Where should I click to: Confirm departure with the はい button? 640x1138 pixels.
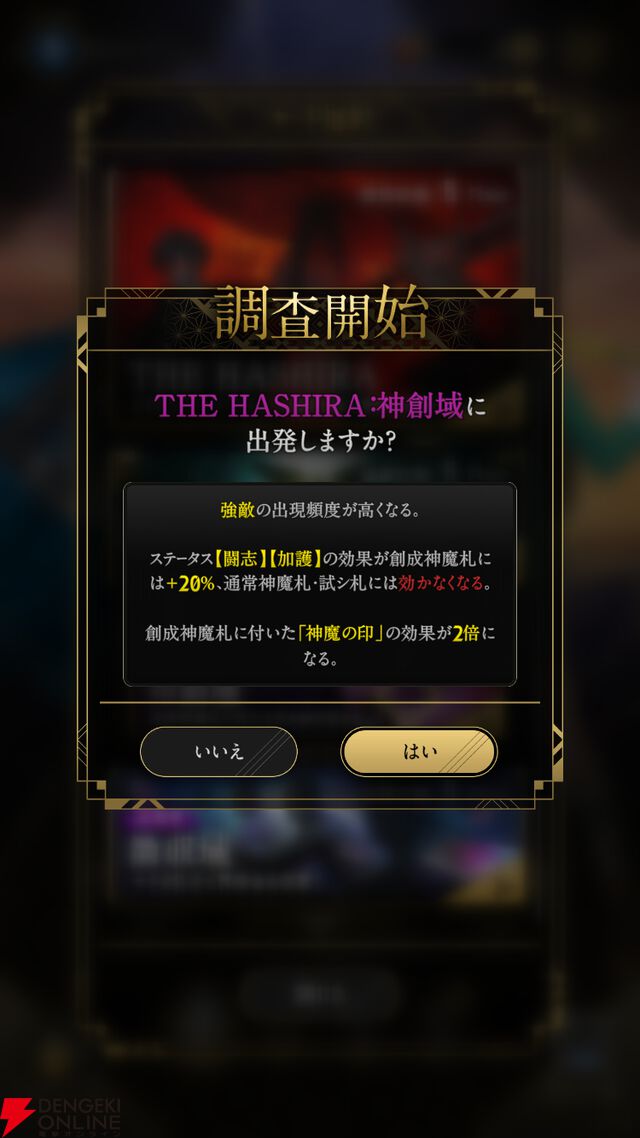coord(419,752)
